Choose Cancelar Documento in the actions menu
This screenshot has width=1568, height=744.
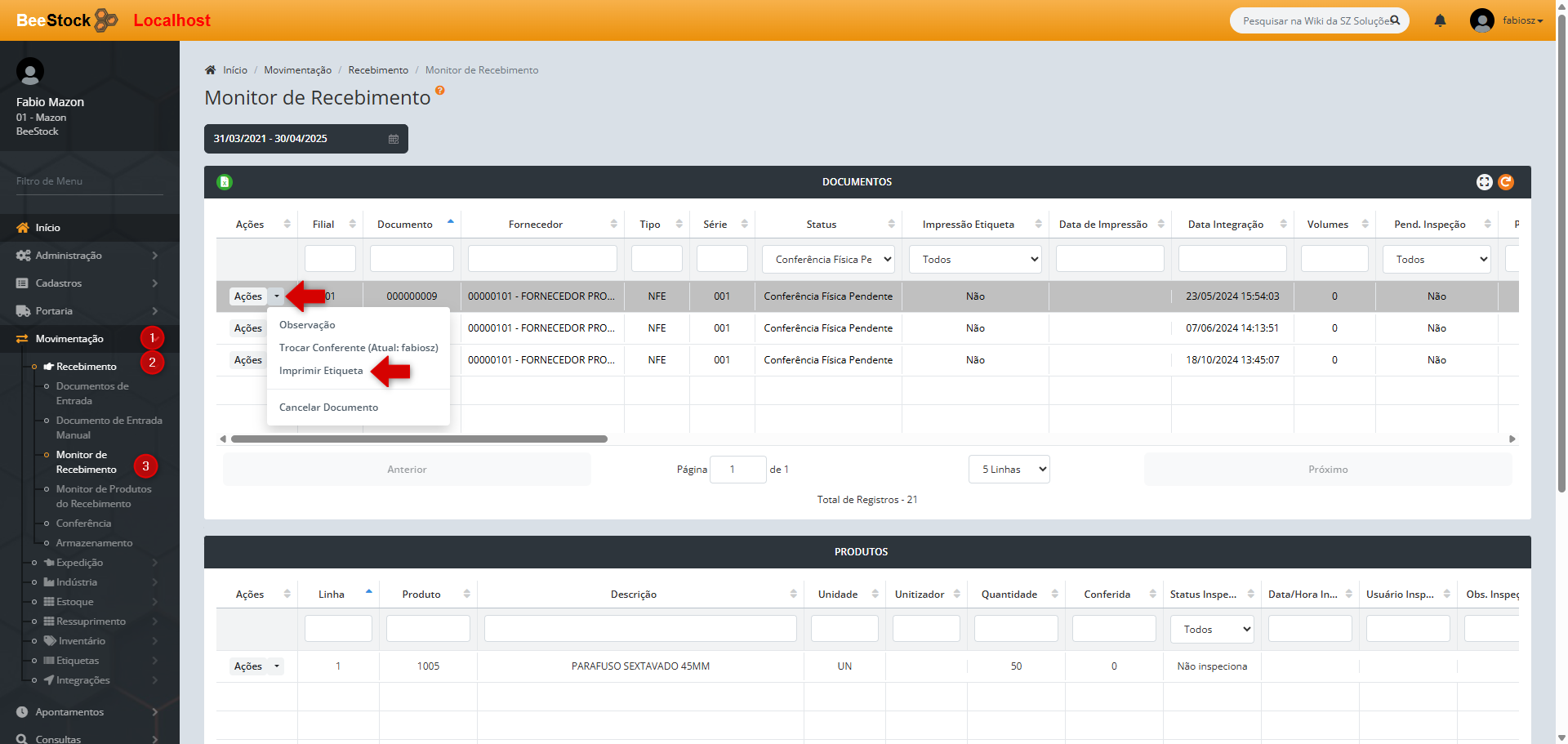[328, 408]
